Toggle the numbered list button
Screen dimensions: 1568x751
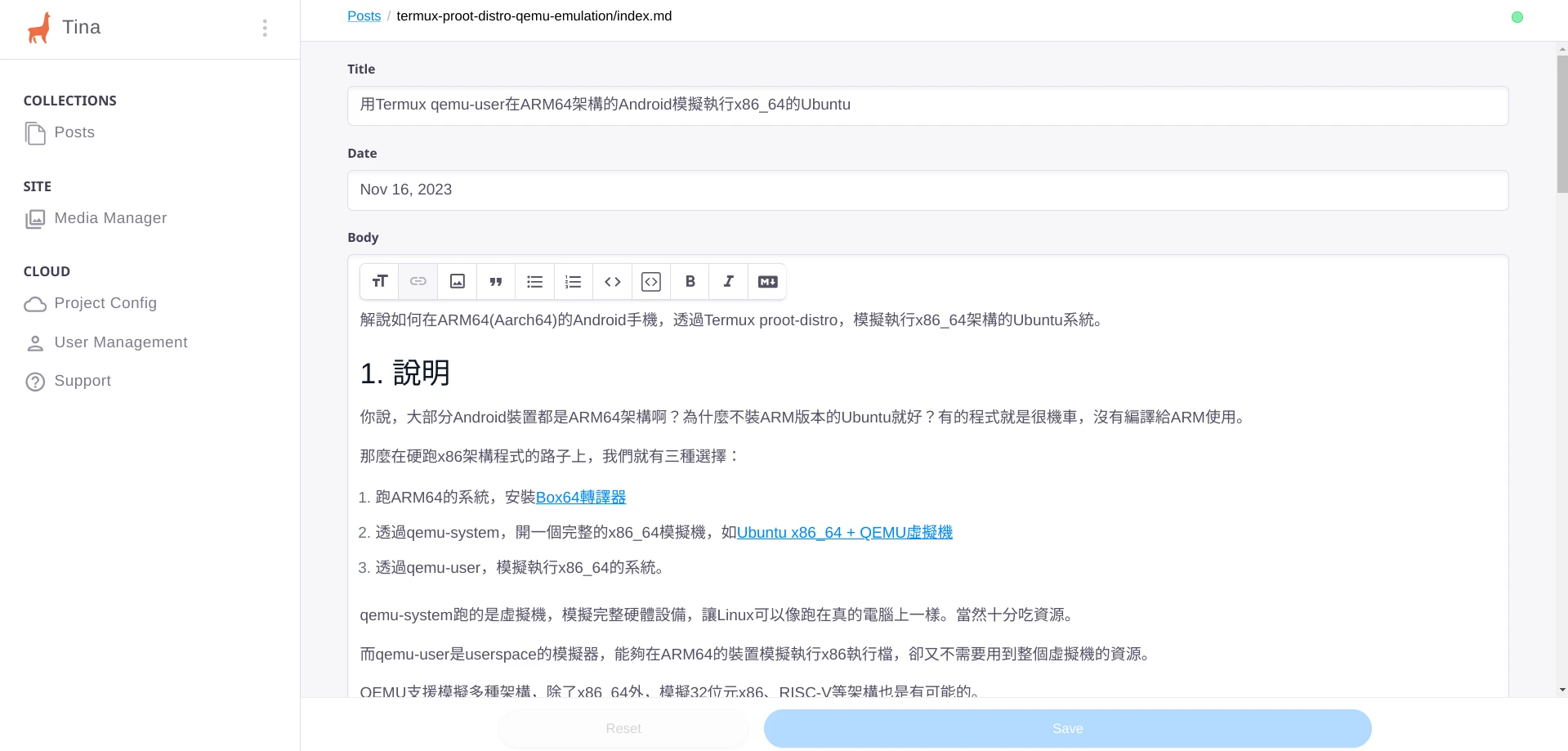574,282
